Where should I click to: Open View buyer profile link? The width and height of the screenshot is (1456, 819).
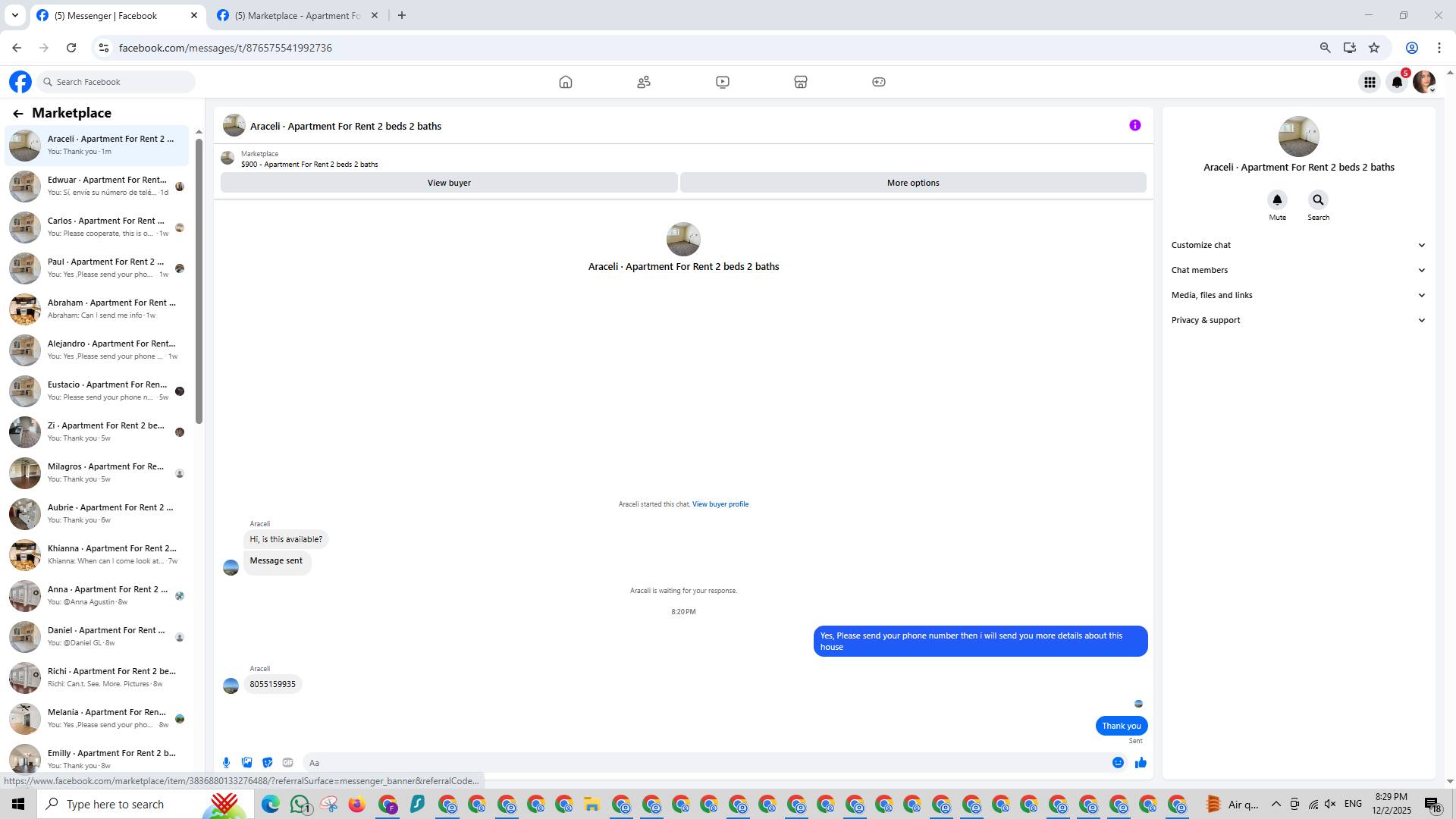[720, 504]
